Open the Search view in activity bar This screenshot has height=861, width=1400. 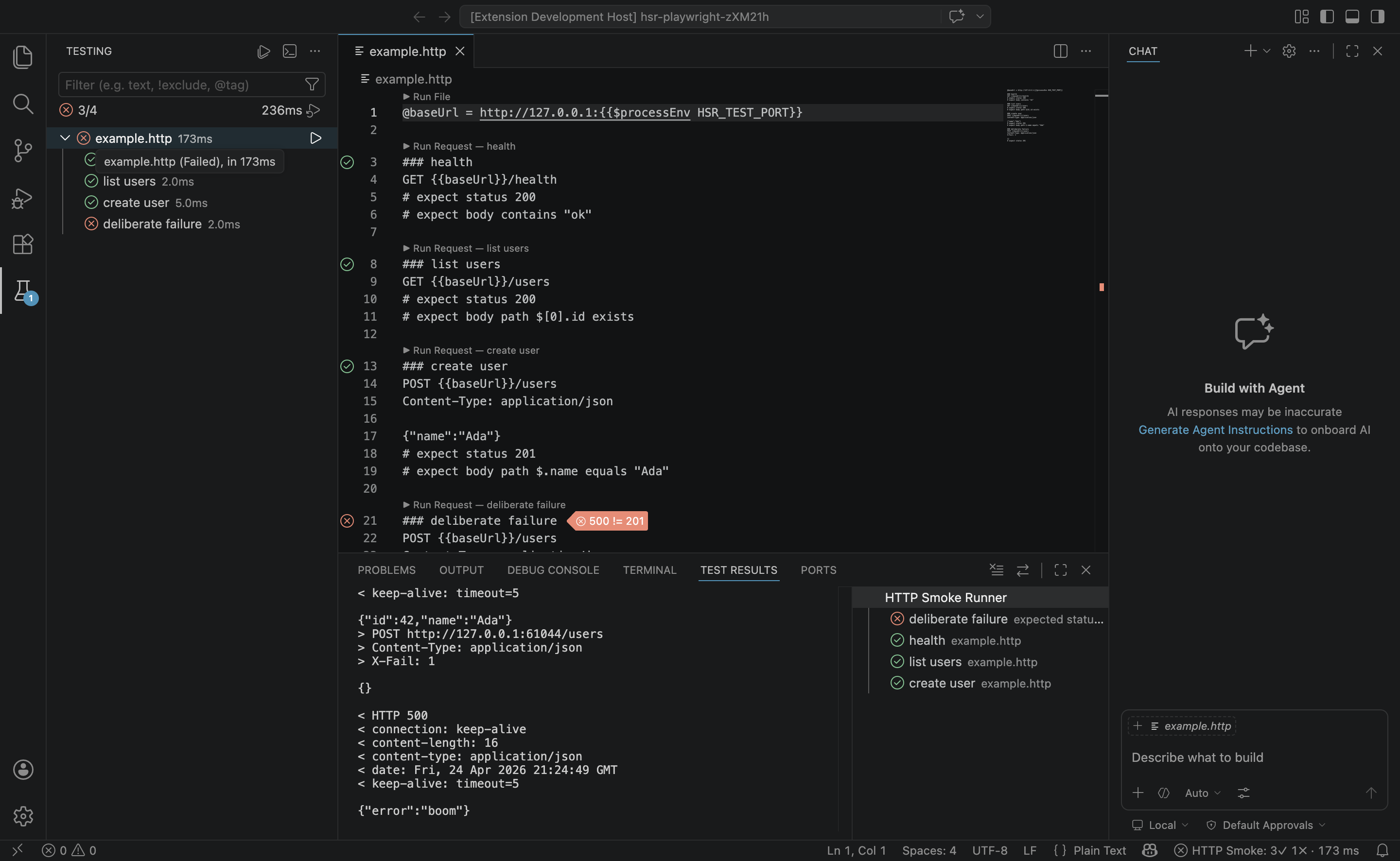tap(23, 103)
